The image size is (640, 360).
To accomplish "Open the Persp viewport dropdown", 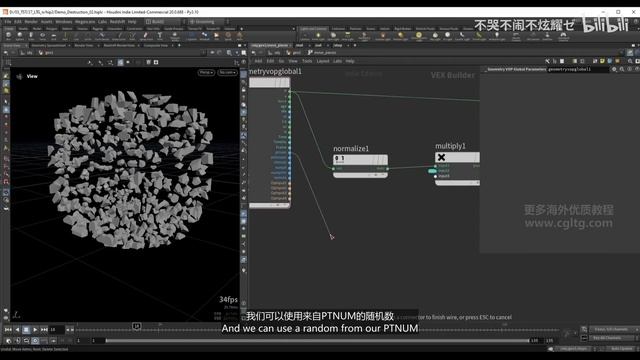I will (x=206, y=72).
